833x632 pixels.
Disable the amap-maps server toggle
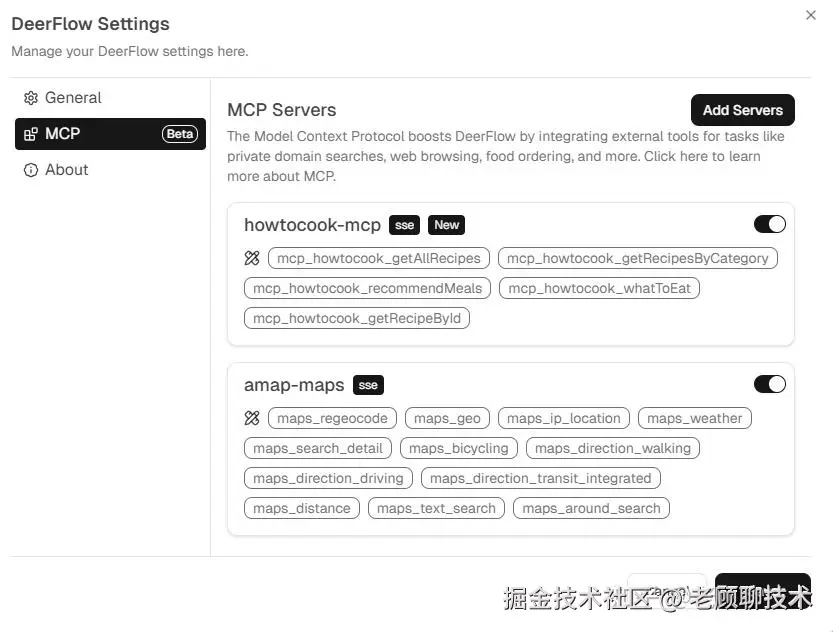click(769, 384)
